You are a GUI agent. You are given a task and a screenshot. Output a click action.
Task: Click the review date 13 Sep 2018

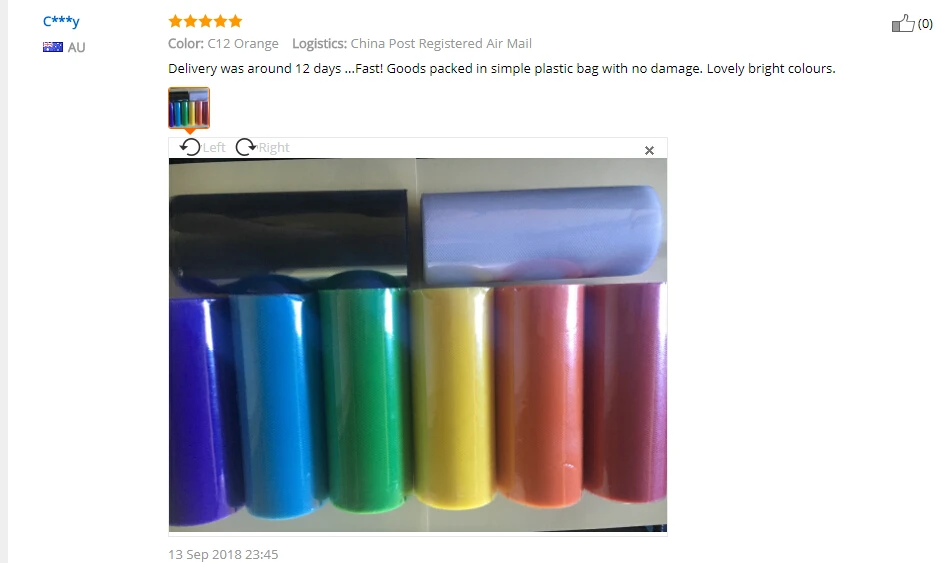tap(223, 555)
